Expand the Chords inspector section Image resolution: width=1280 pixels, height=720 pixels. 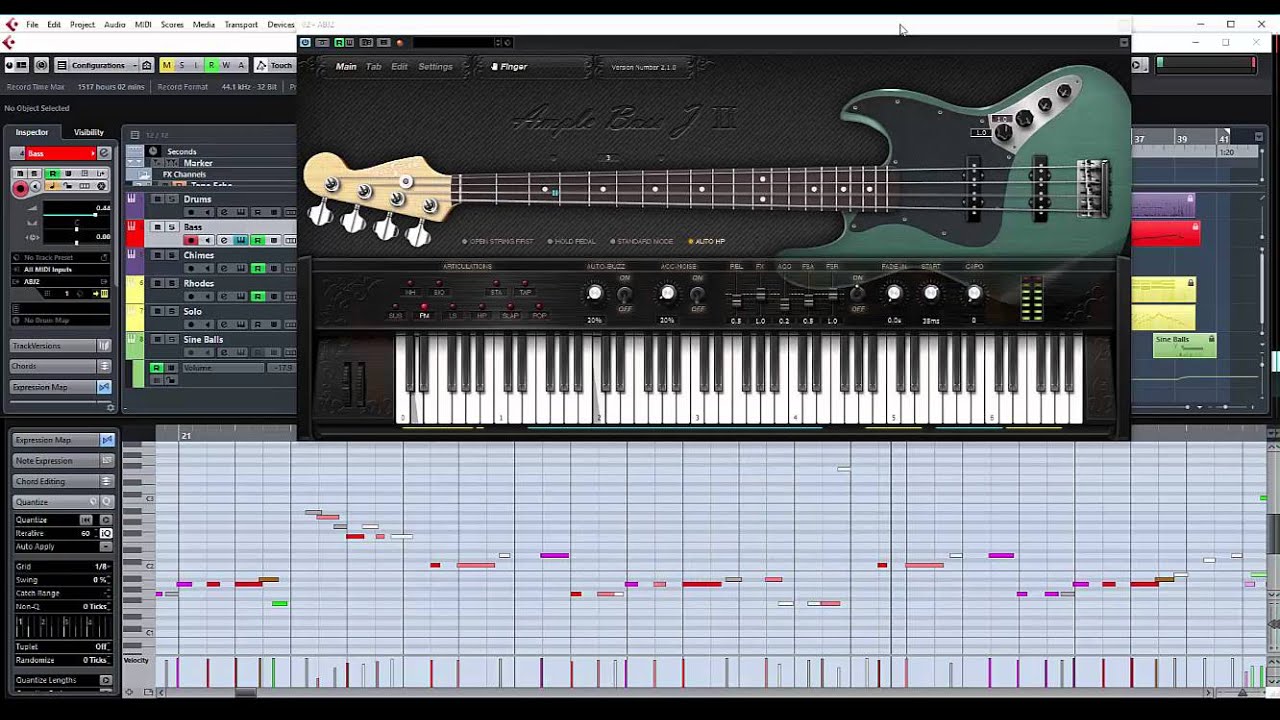click(x=61, y=366)
